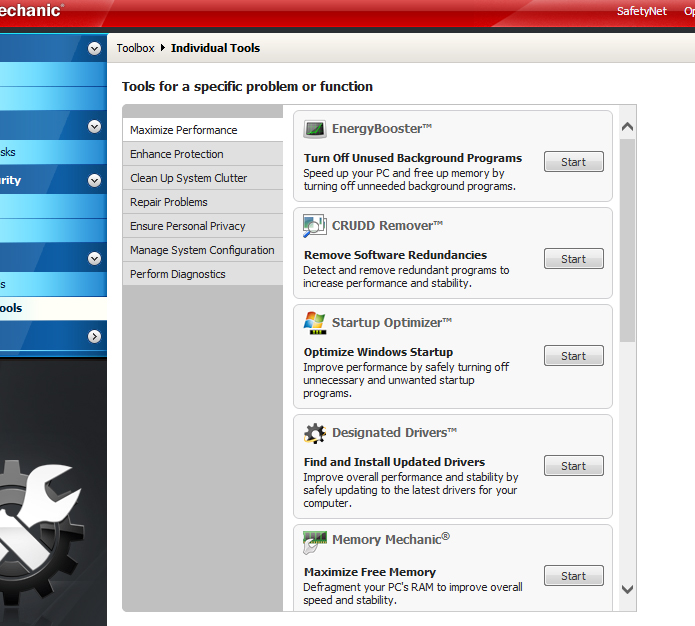The image size is (695, 626).
Task: Collapse the topmost sidebar section chevron
Action: click(x=94, y=48)
